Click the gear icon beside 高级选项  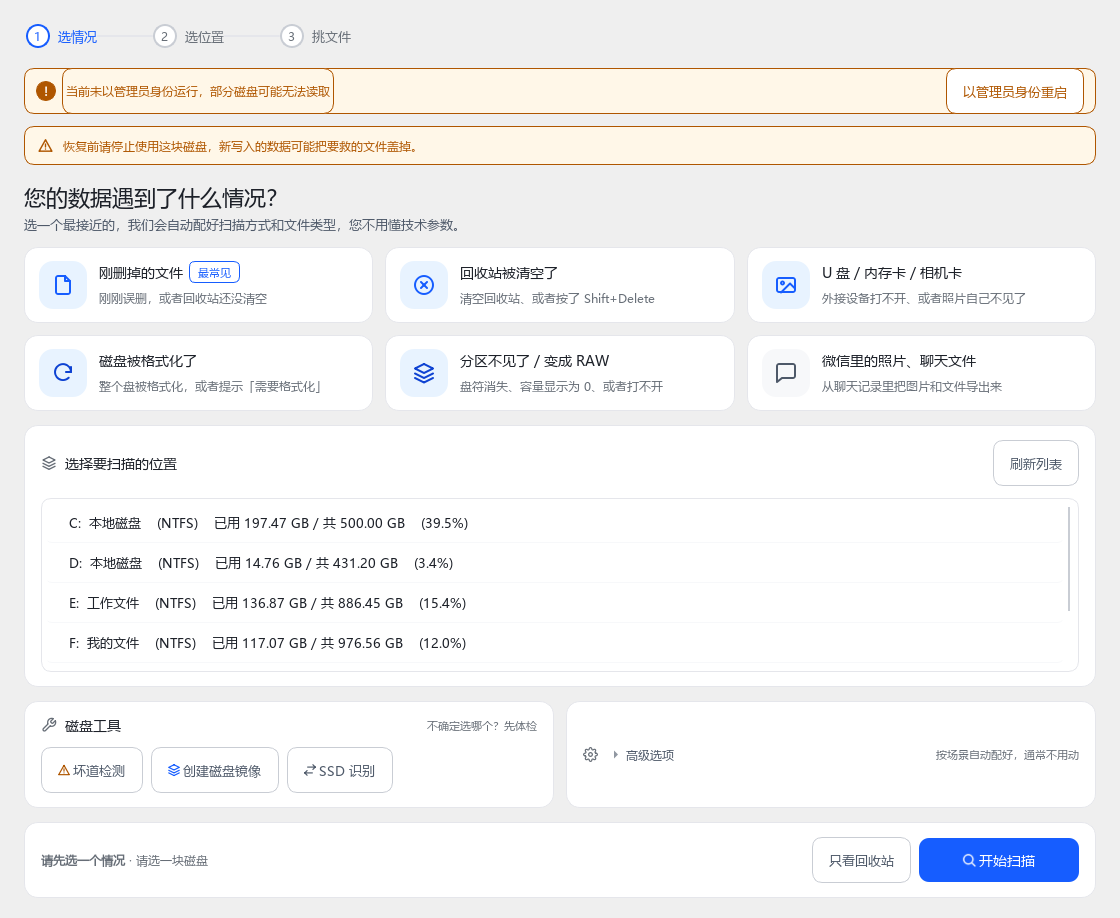pos(590,754)
